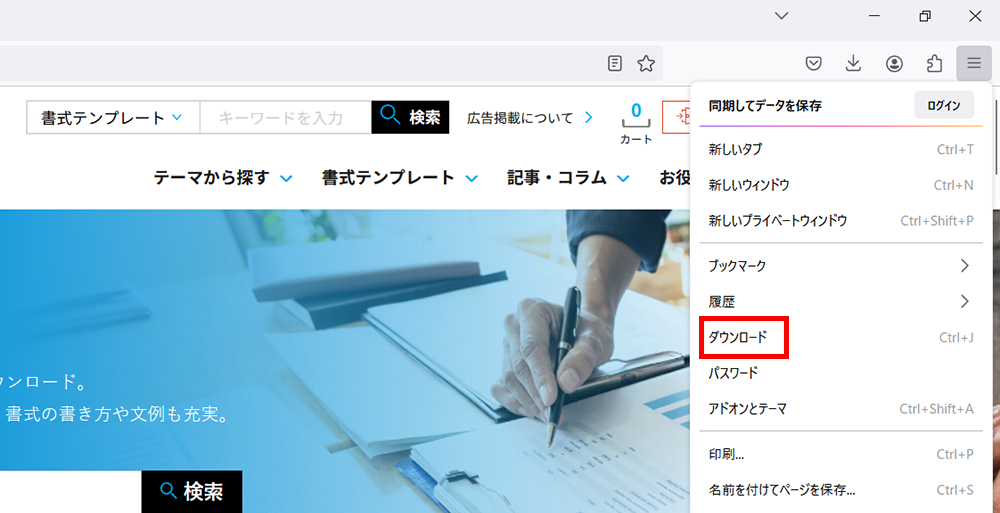This screenshot has height=513, width=1000.
Task: Select 名前を付けてページを保存... menu item
Action: [x=841, y=490]
